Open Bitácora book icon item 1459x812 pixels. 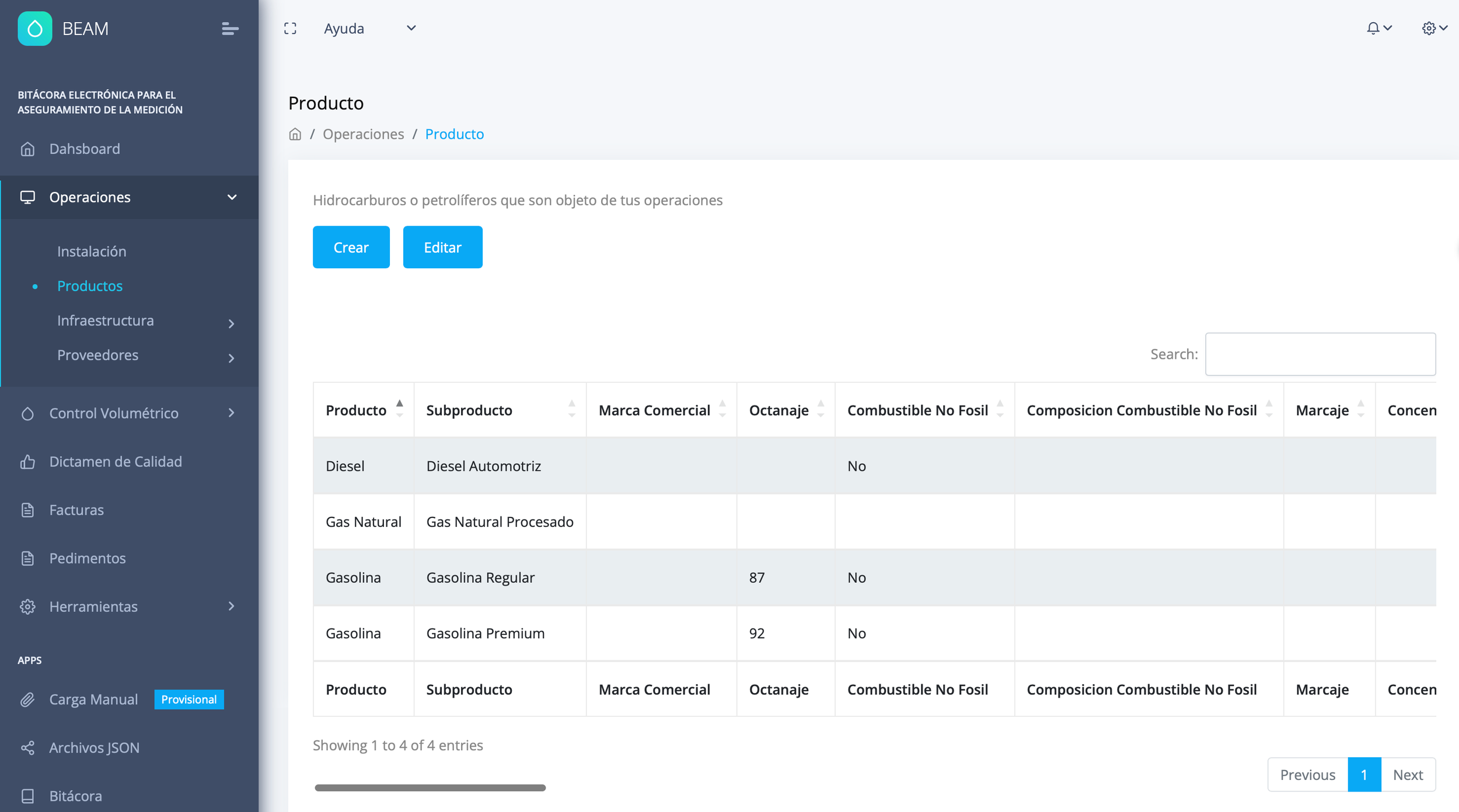pyautogui.click(x=75, y=796)
